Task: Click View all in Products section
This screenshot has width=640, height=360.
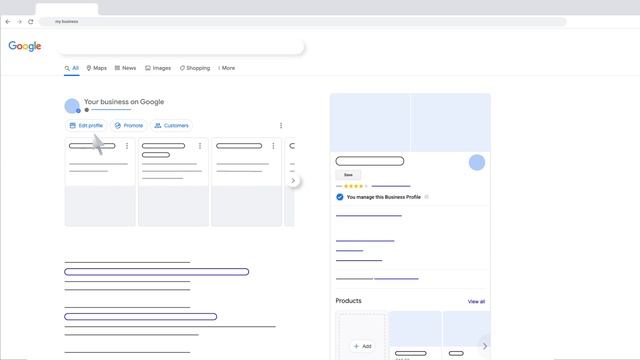Action: point(476,302)
